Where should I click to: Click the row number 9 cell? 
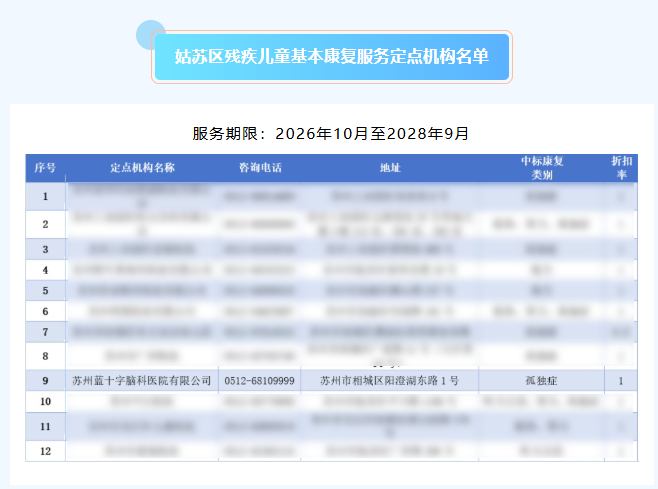click(x=45, y=381)
